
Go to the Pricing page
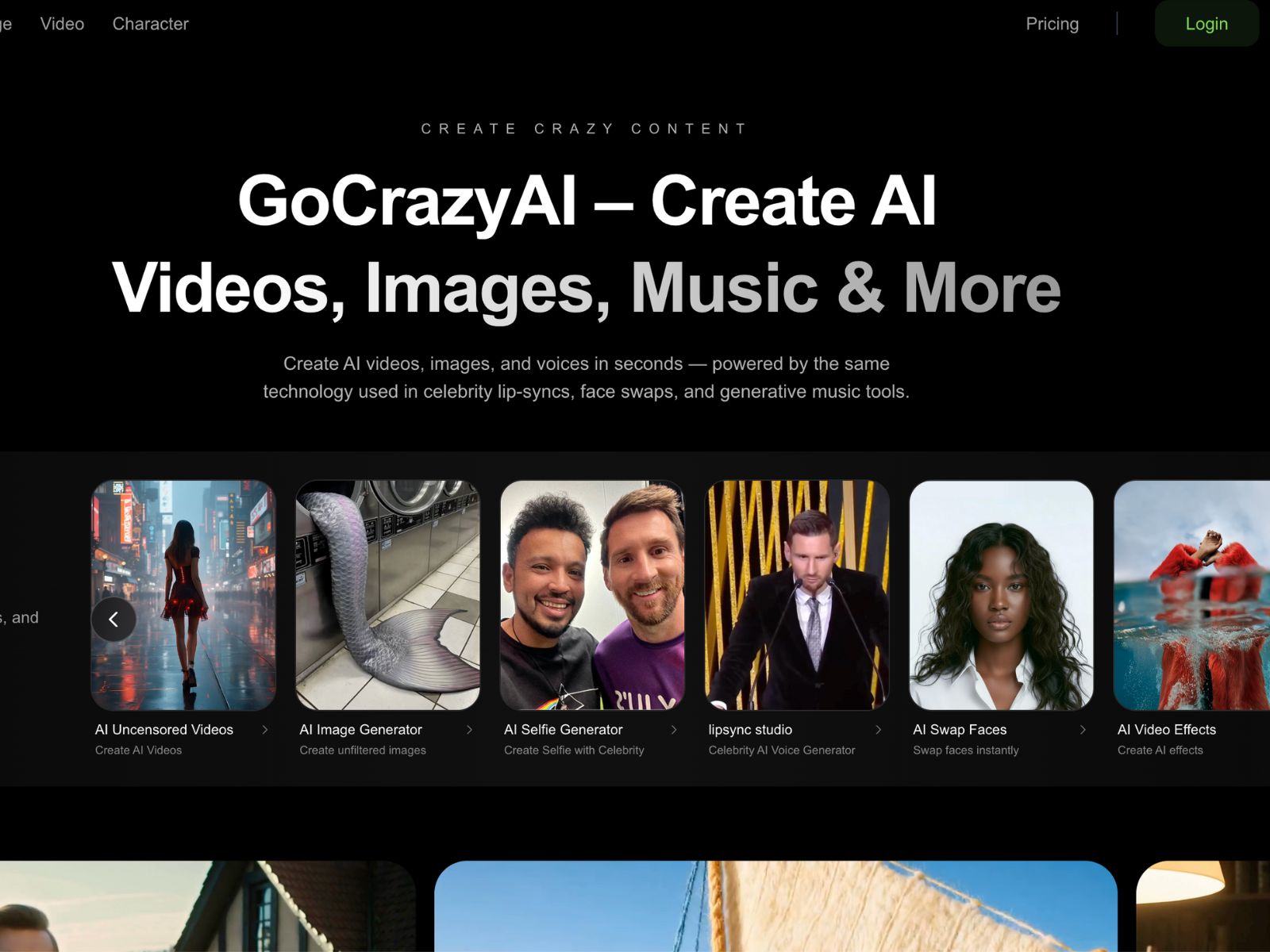point(1052,24)
